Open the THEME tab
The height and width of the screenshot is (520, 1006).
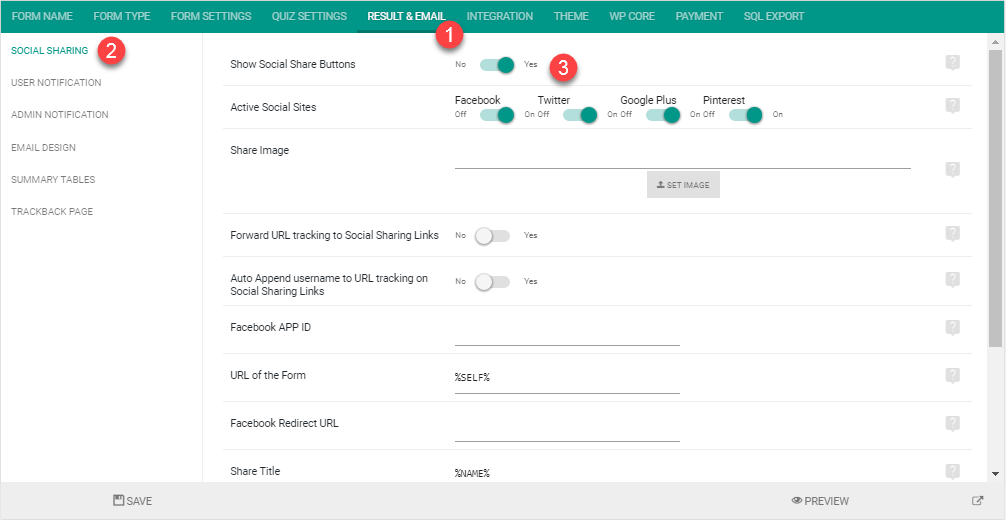pyautogui.click(x=572, y=17)
